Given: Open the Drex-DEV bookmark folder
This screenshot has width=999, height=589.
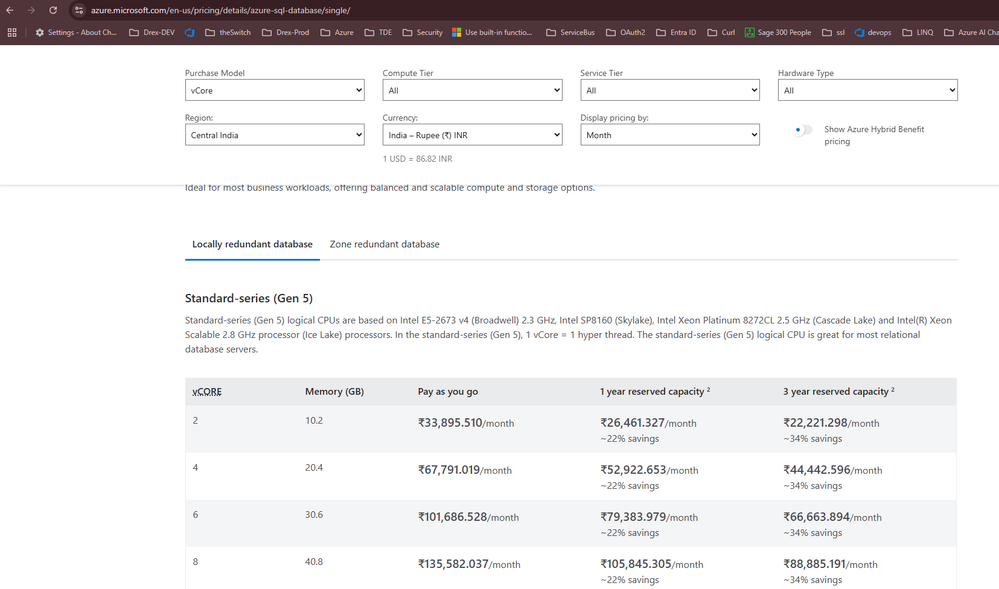Looking at the screenshot, I should 152,33.
